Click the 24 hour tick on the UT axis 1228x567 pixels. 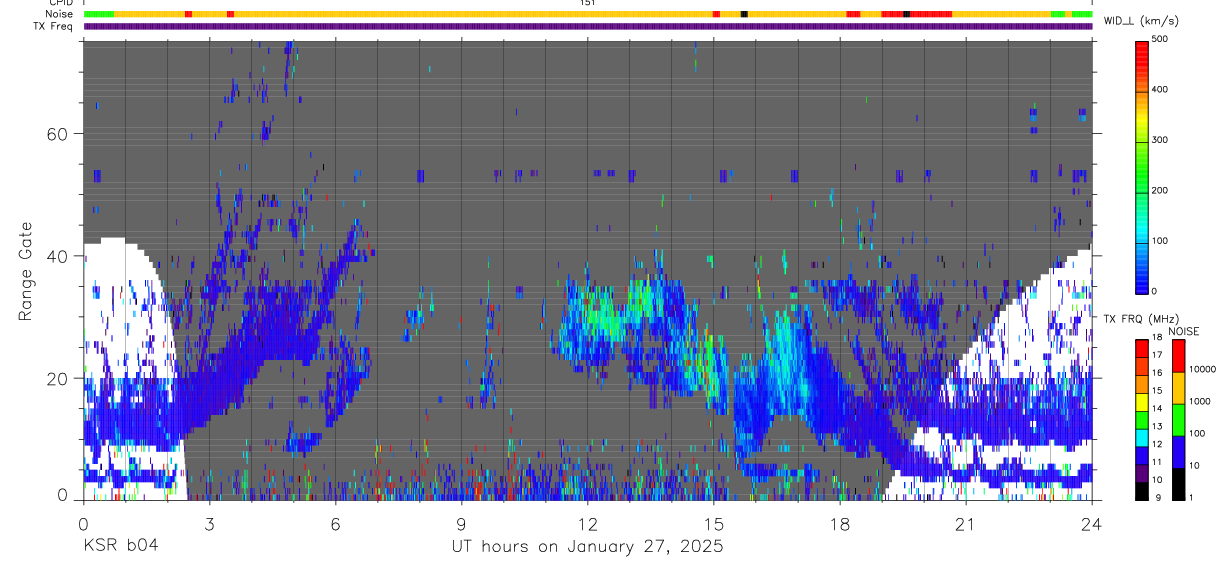1092,523
